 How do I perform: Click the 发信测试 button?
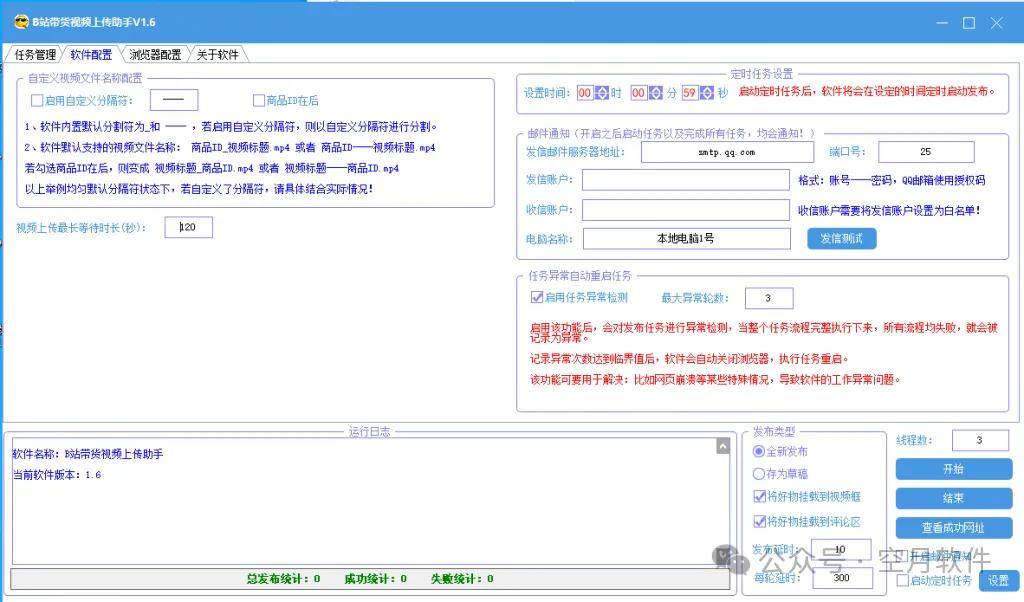[x=841, y=238]
